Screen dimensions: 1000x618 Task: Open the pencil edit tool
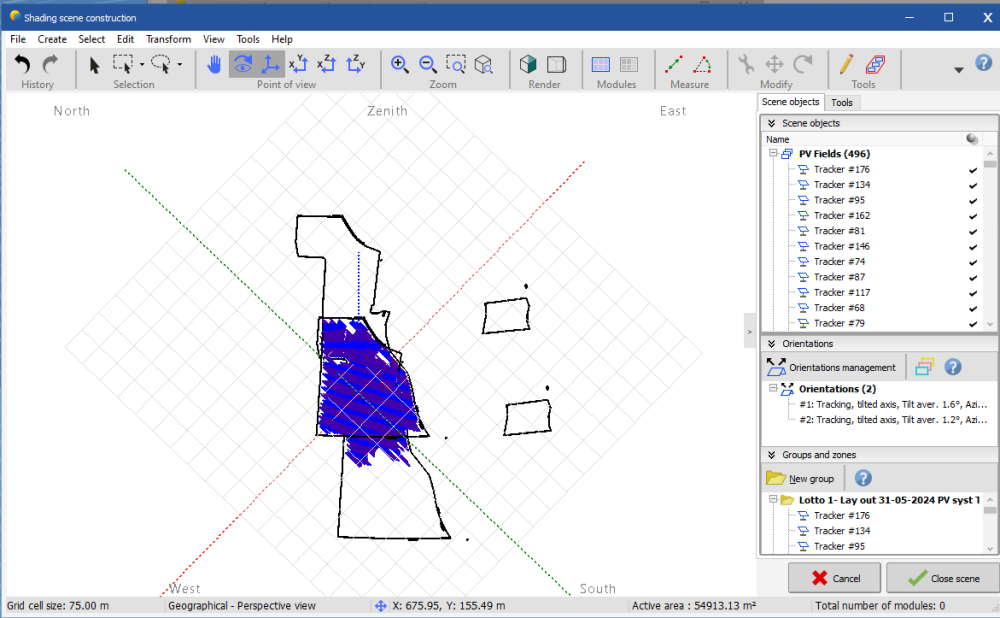click(847, 65)
